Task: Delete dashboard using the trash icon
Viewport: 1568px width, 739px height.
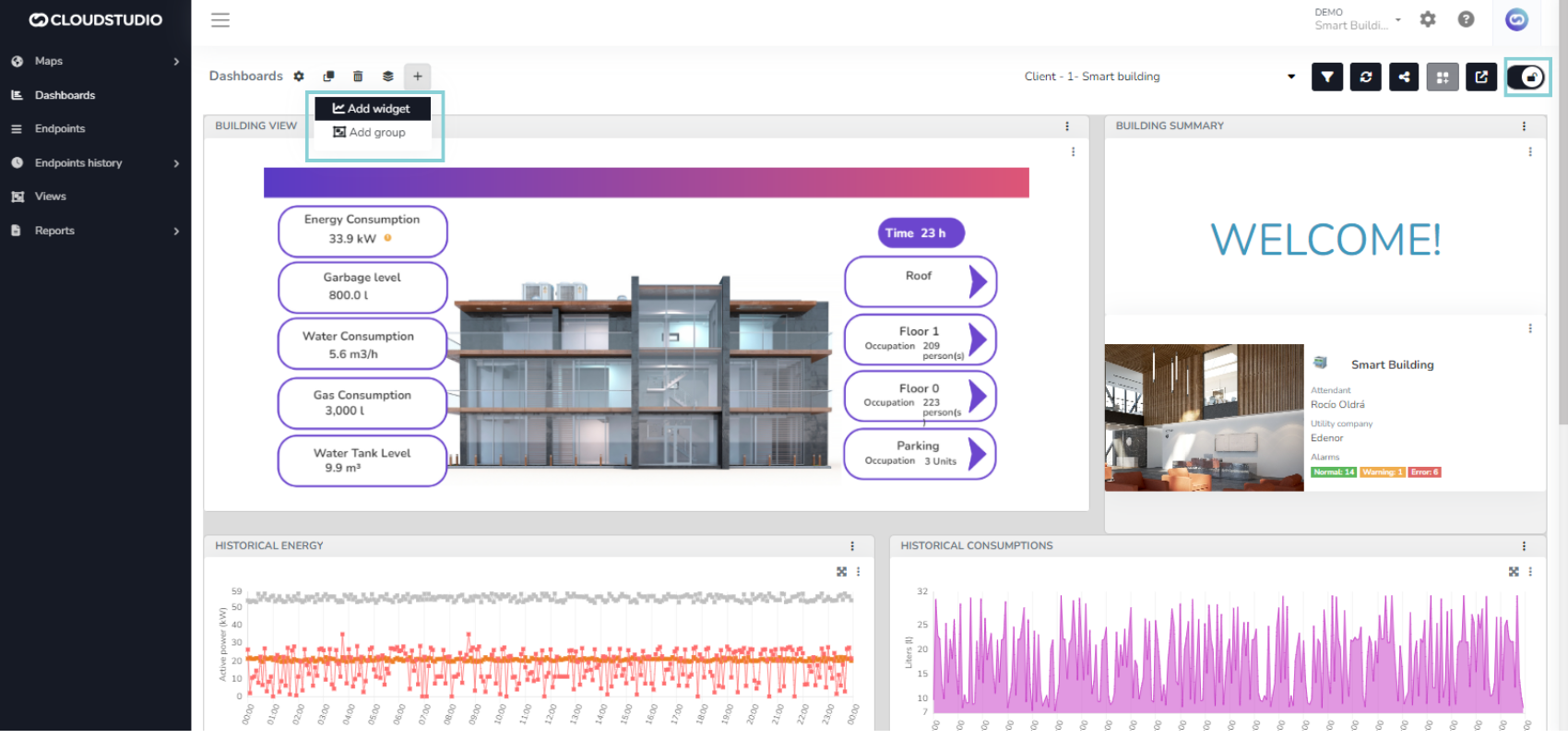Action: pyautogui.click(x=358, y=77)
